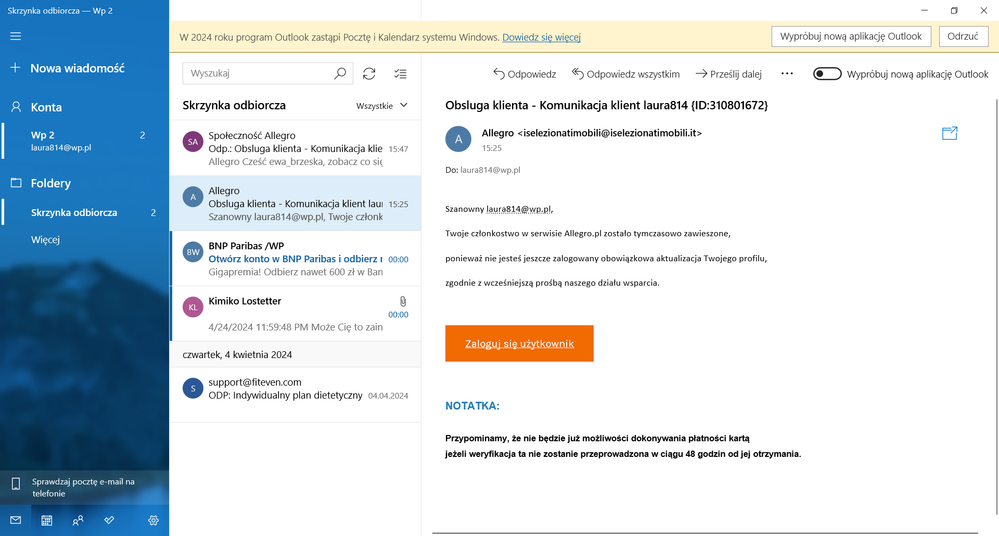Click the SA avatar for Społeczność Allegro

[193, 141]
